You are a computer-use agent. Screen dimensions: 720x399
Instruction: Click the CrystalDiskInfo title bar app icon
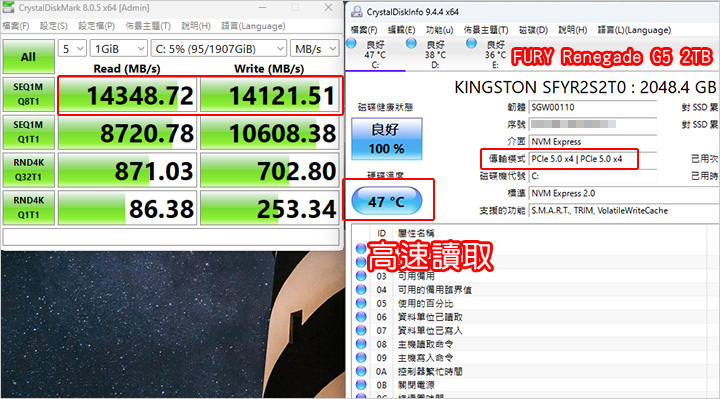click(x=356, y=12)
